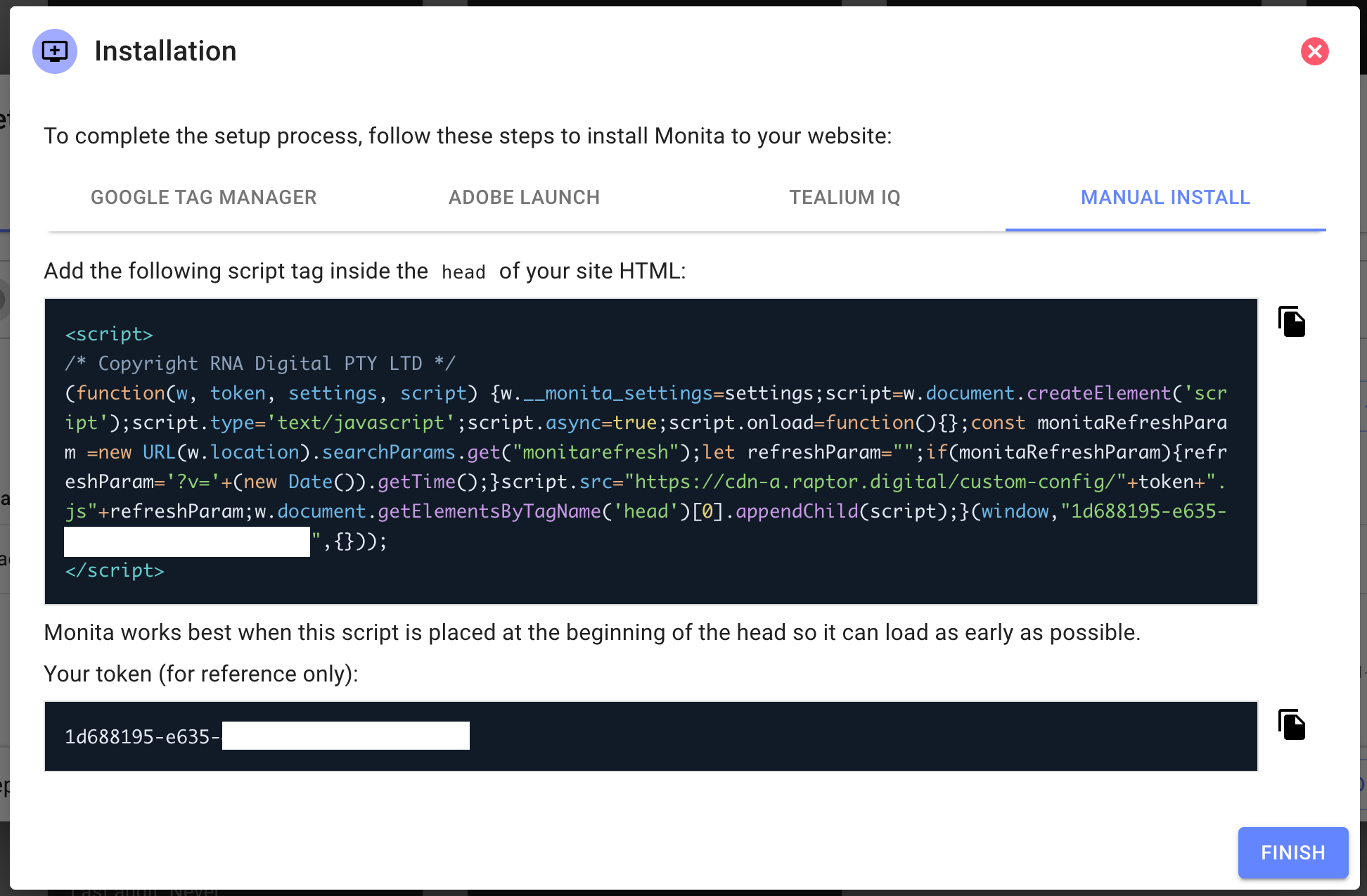Viewport: 1367px width, 896px height.
Task: Click the redacted token portion in the script
Action: [186, 542]
